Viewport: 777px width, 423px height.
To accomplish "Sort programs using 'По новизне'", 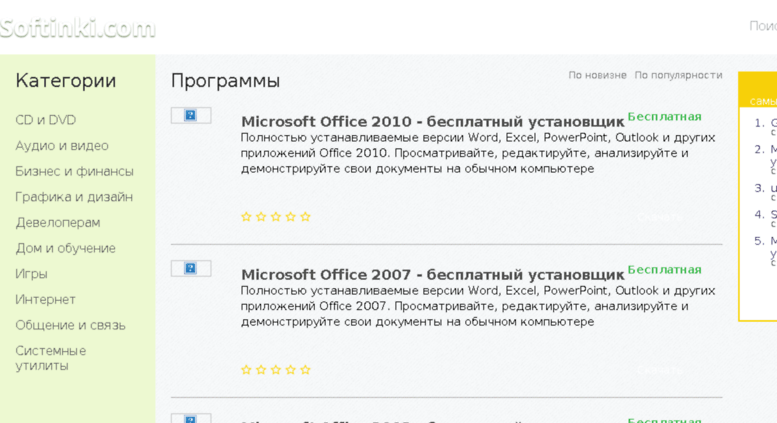I will pyautogui.click(x=597, y=75).
